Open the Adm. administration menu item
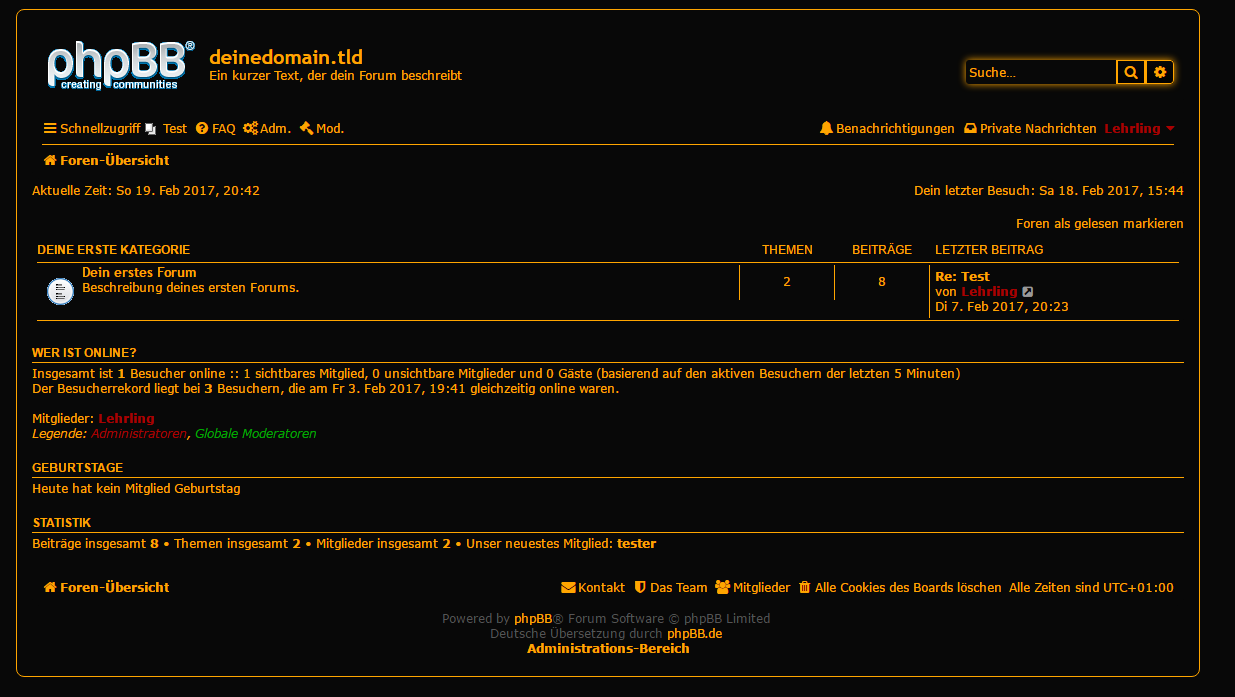The width and height of the screenshot is (1235, 697). 267,129
